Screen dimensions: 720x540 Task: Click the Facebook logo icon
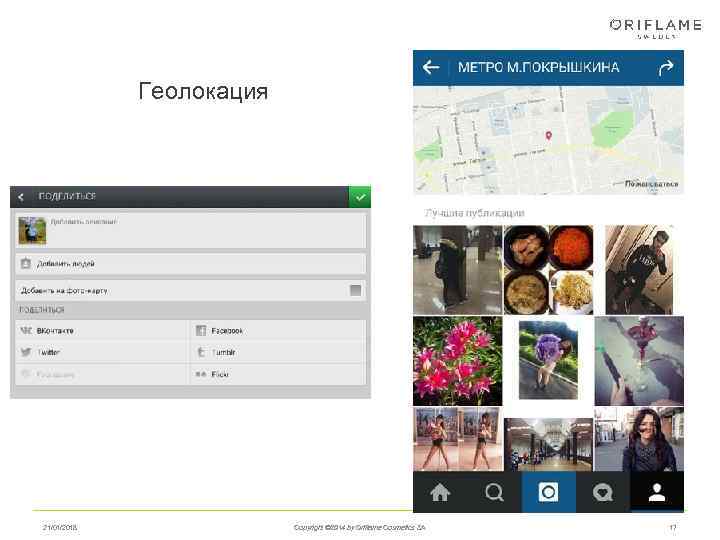click(201, 331)
